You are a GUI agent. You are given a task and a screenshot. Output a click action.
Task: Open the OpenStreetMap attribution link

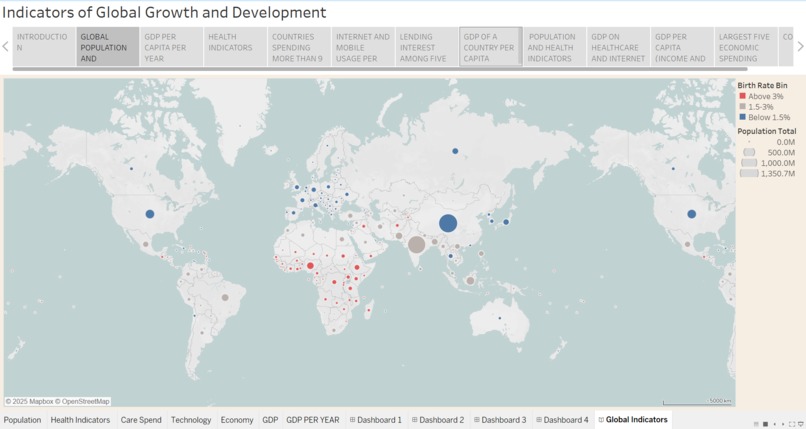pyautogui.click(x=85, y=401)
